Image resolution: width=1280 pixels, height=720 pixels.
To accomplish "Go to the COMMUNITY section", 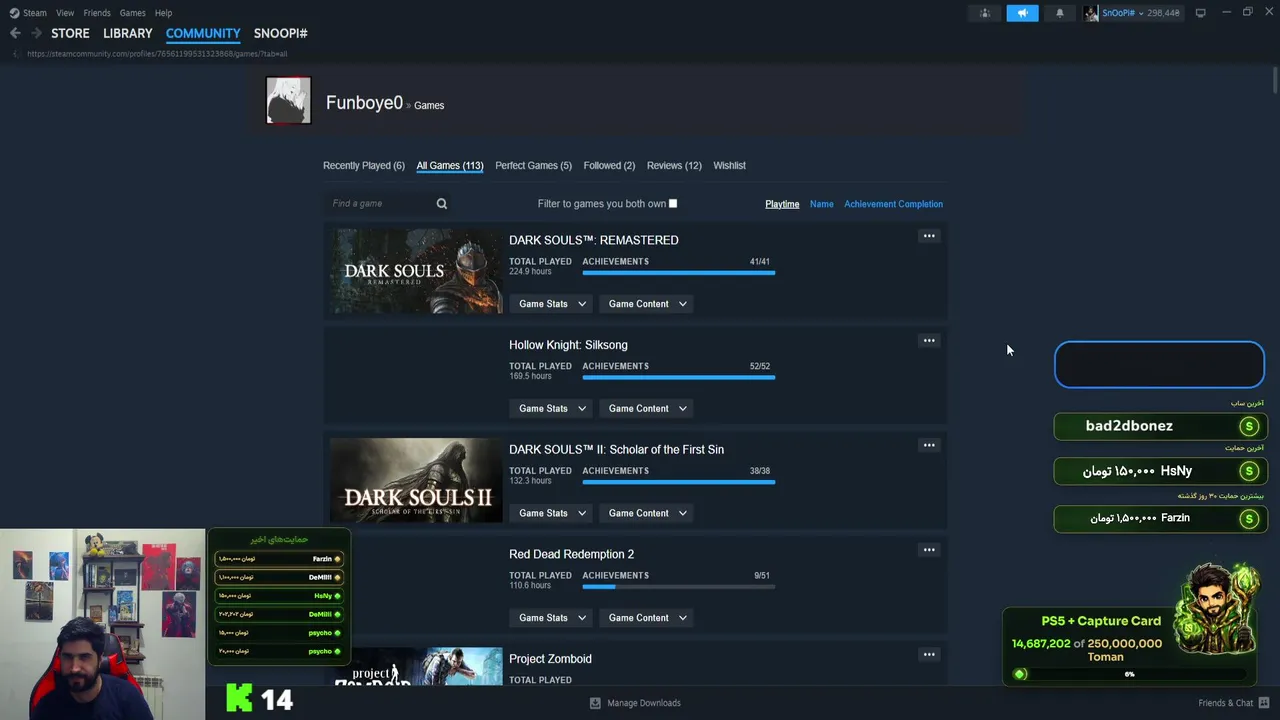I will point(203,33).
